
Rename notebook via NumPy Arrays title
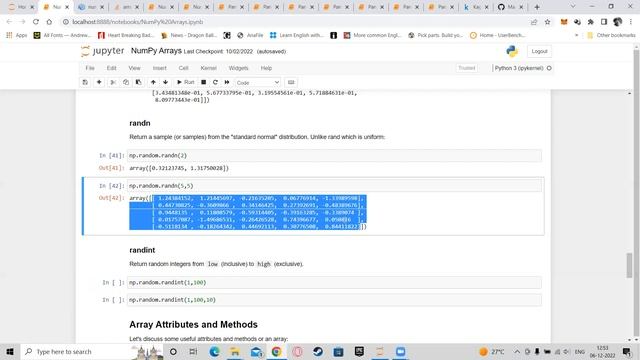(x=156, y=51)
